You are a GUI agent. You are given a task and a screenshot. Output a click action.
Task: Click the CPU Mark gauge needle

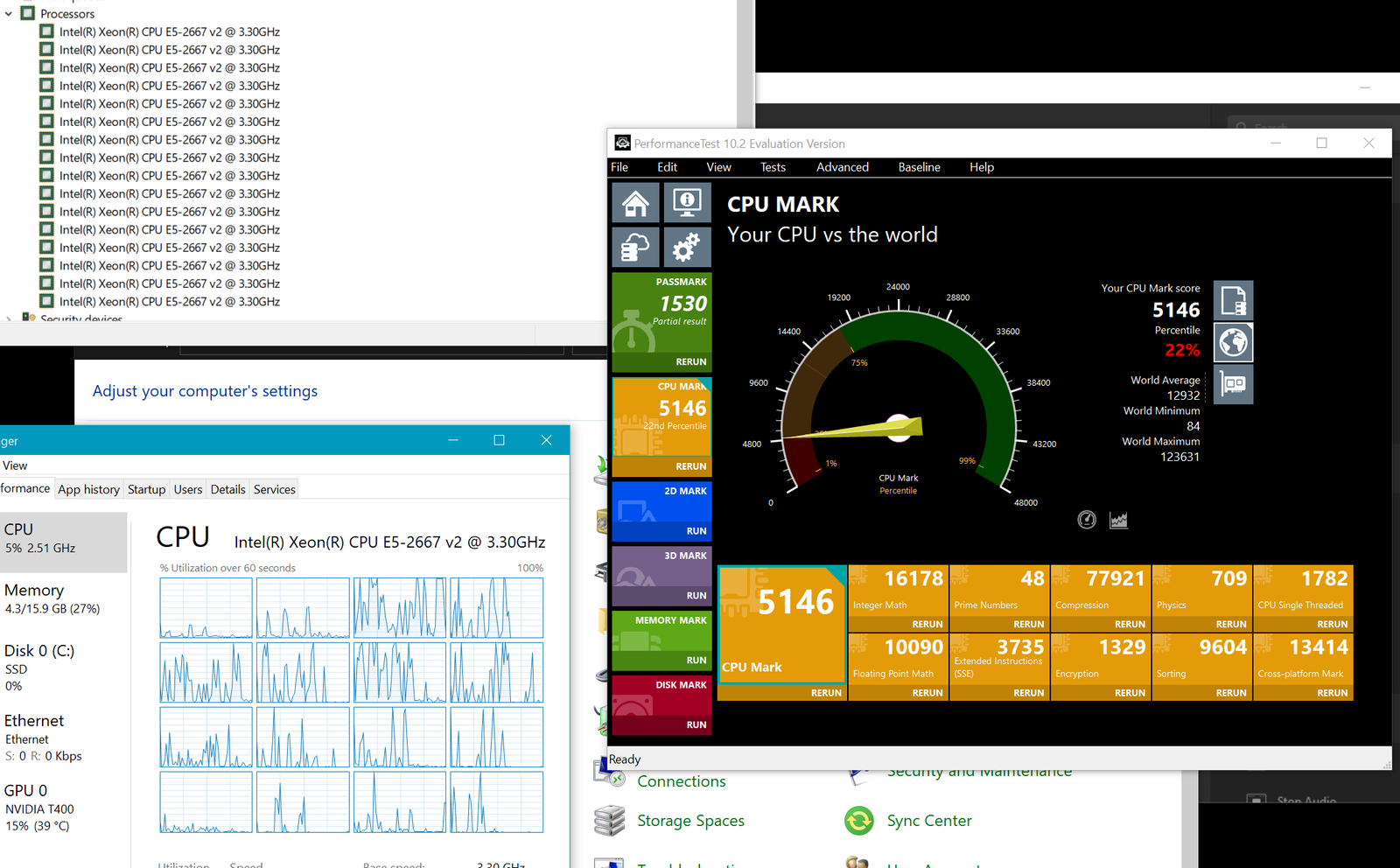pyautogui.click(x=853, y=430)
